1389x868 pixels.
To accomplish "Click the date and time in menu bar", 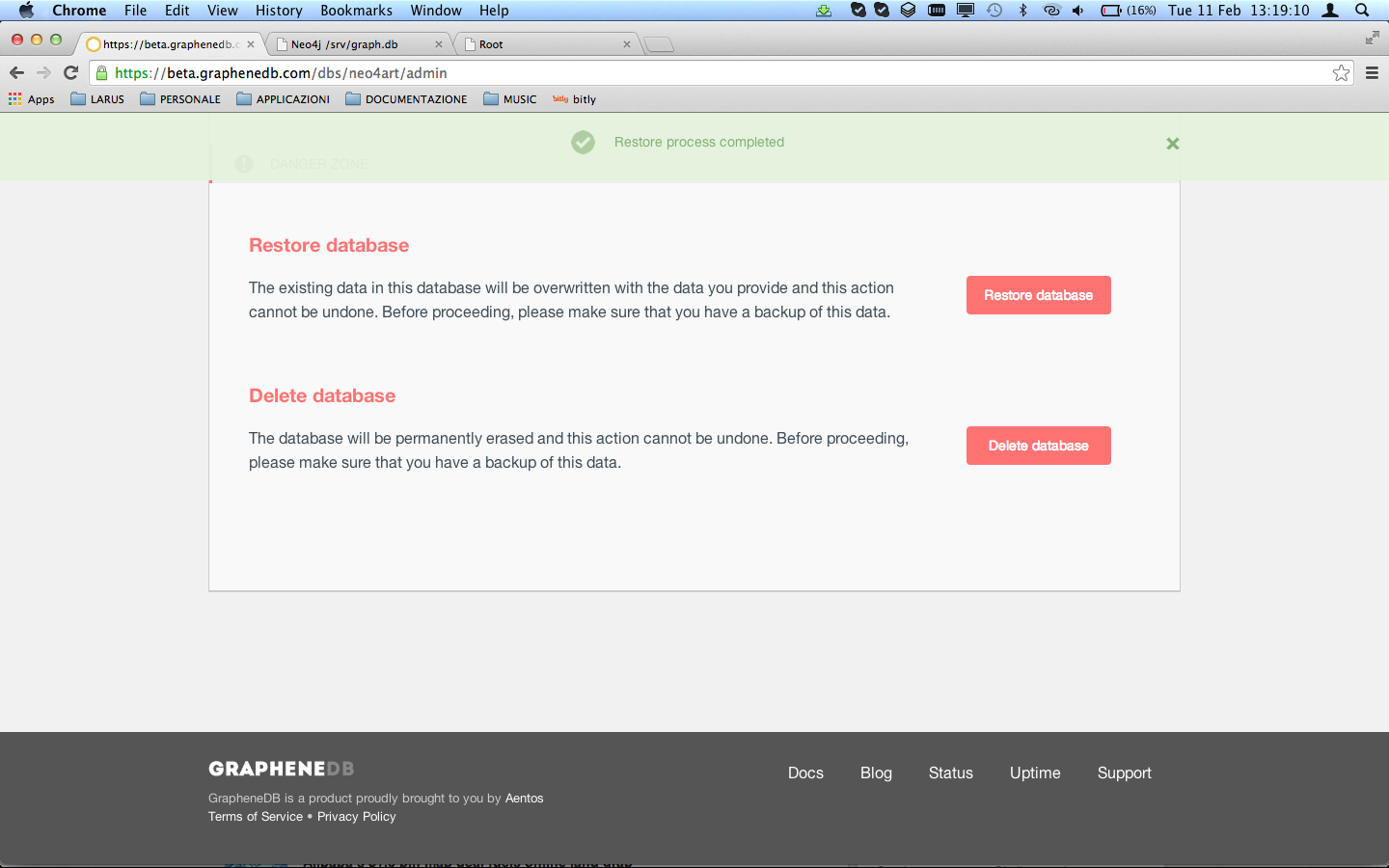I will click(x=1239, y=11).
